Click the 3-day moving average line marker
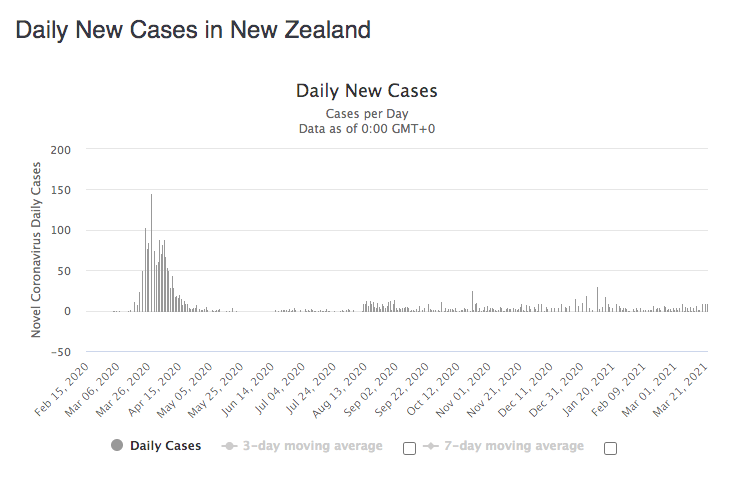 230,445
